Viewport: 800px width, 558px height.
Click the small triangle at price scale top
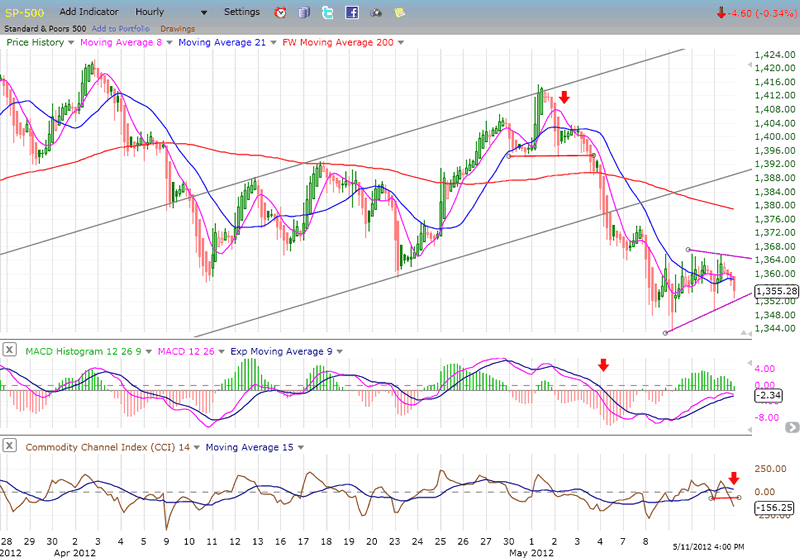click(x=749, y=65)
